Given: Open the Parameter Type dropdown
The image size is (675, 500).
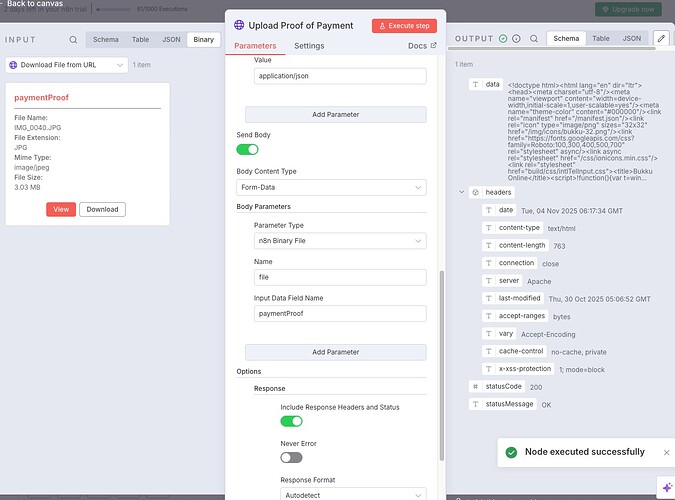Looking at the screenshot, I should [340, 241].
